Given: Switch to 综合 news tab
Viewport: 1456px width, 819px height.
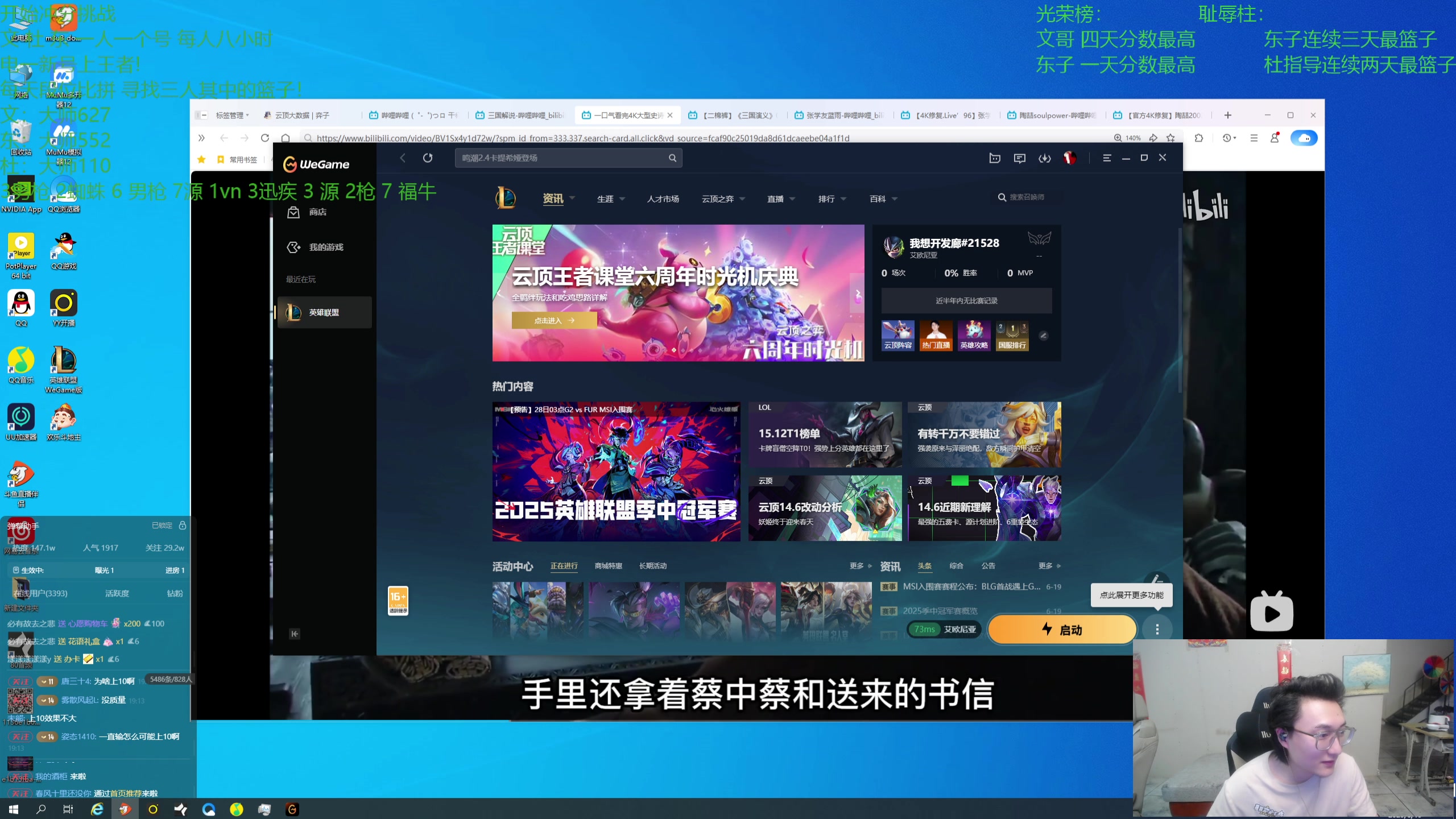Looking at the screenshot, I should point(957,566).
